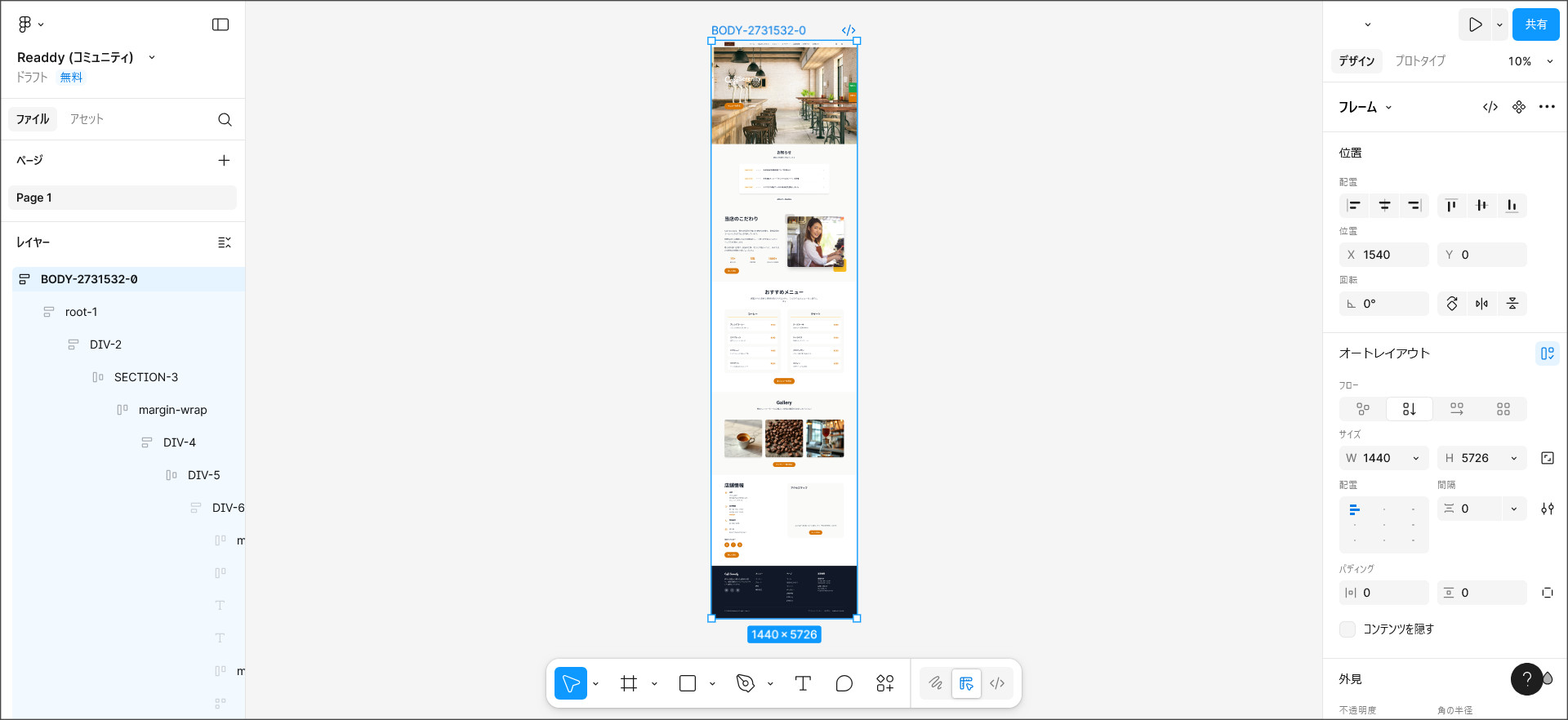Select the Frame tool in bottom toolbar
The width and height of the screenshot is (1568, 720).
pos(629,683)
